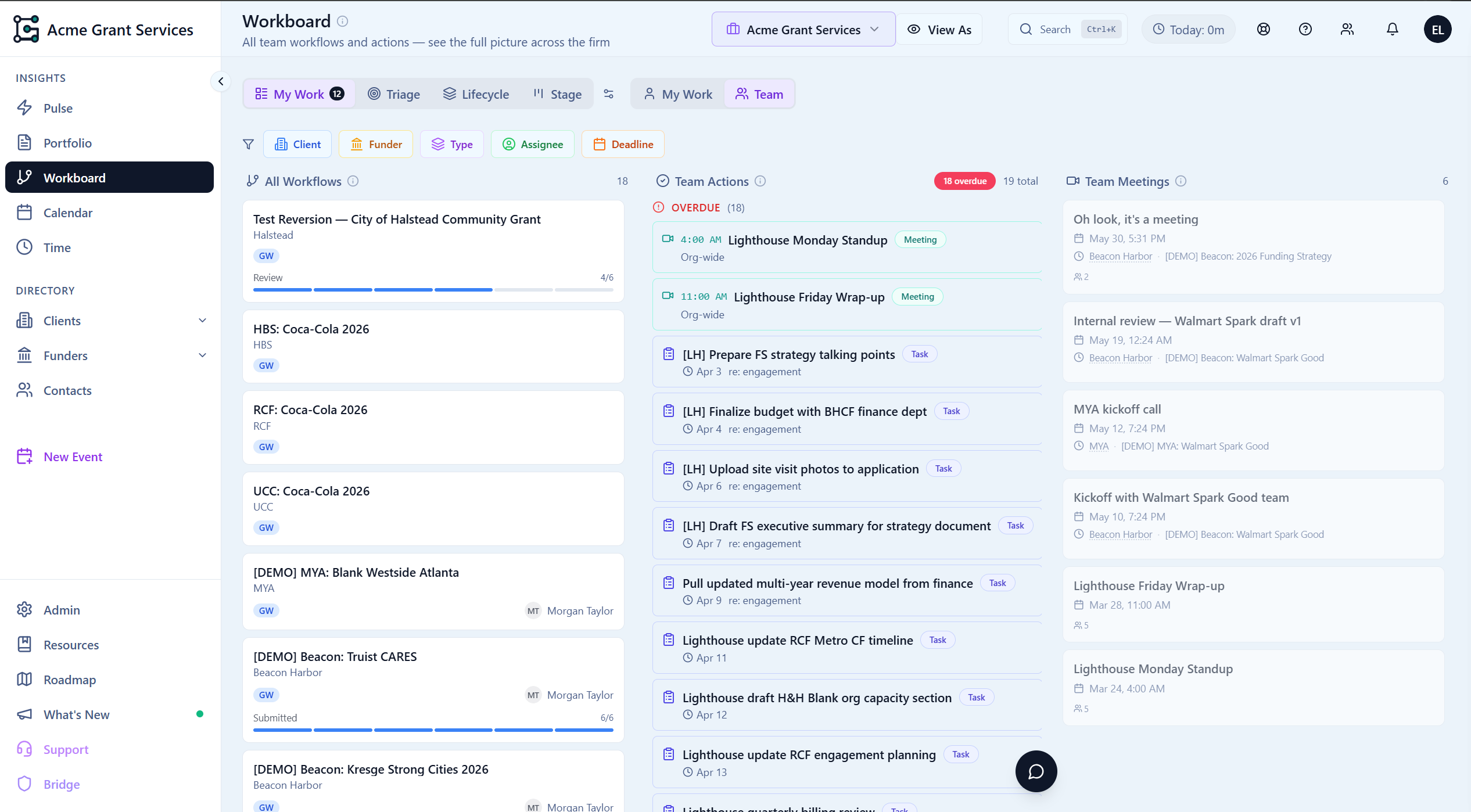Click Morgan Taylor on the MYA: Blank Westside Atlanta card
This screenshot has width=1471, height=812.
point(569,610)
